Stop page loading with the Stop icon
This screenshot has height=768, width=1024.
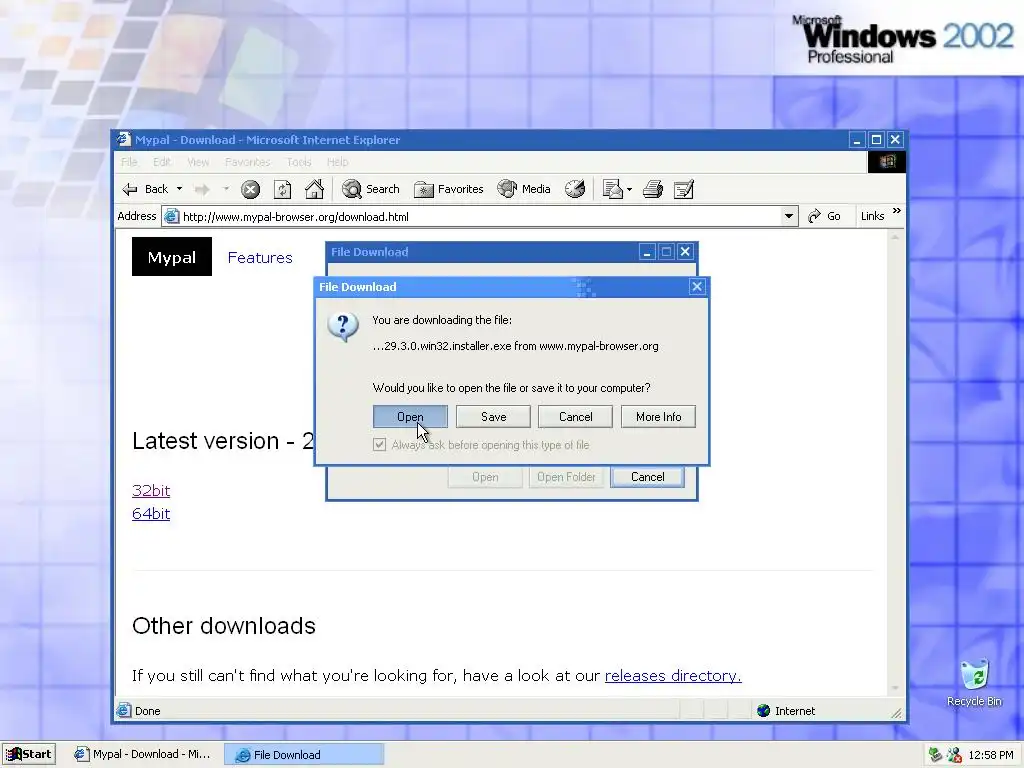[x=250, y=189]
